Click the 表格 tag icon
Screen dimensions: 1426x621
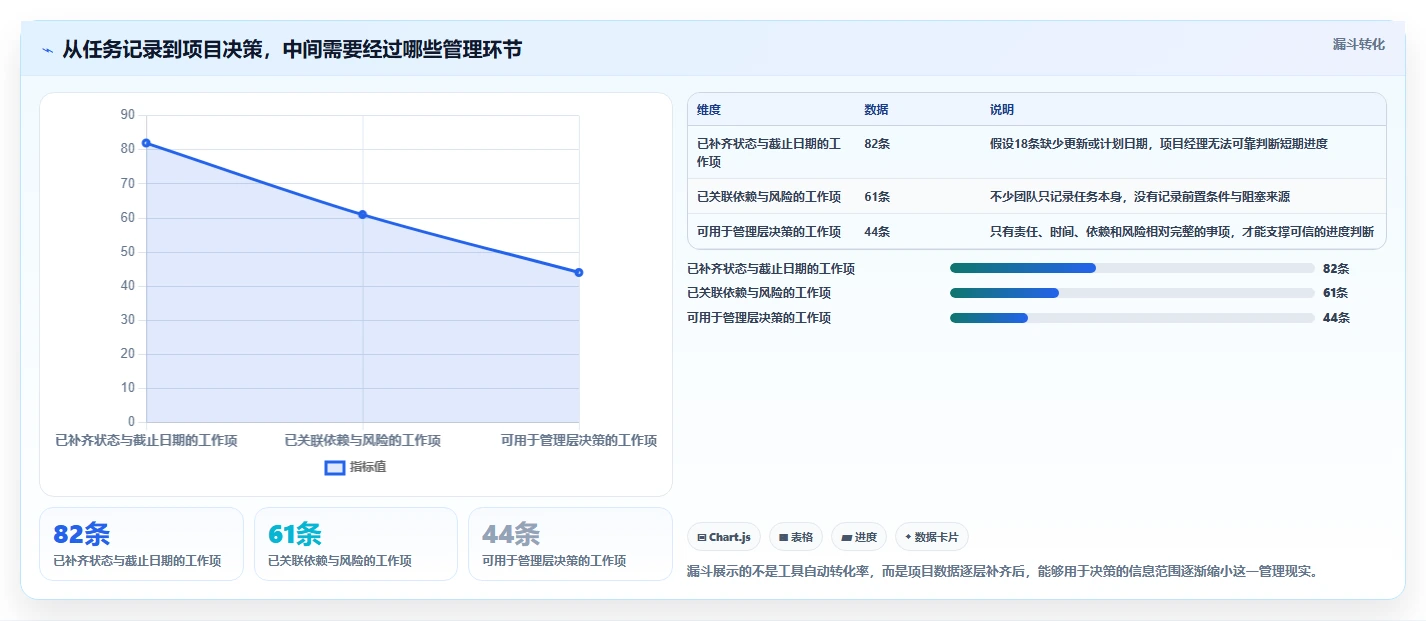click(784, 538)
